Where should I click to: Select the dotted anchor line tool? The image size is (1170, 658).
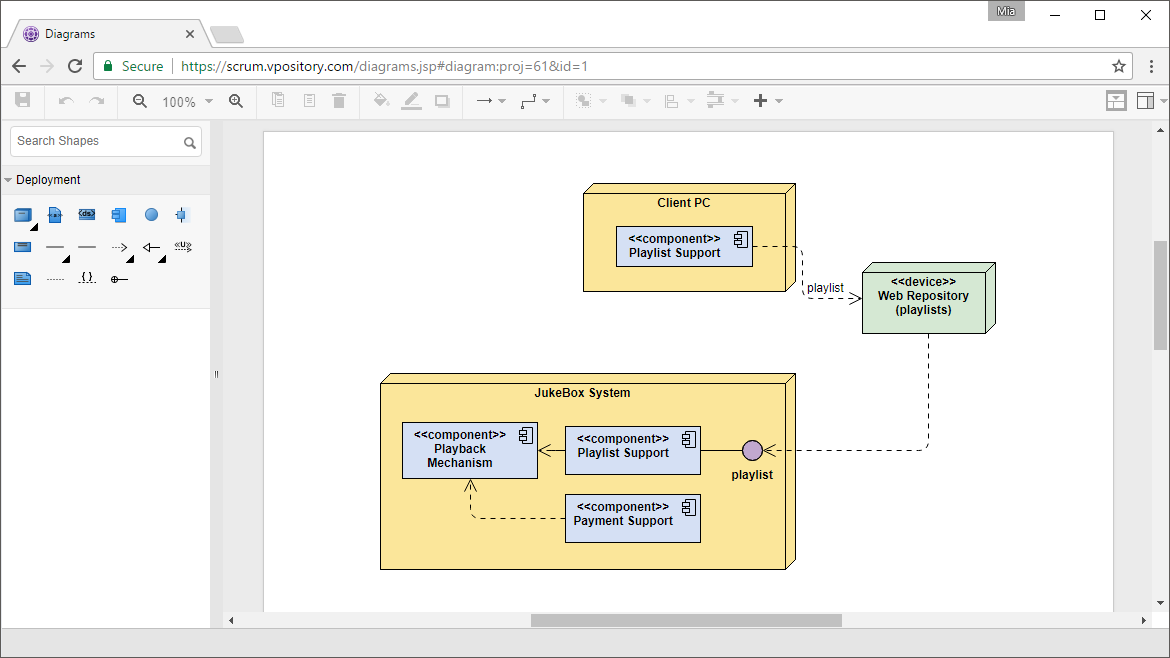pyautogui.click(x=55, y=279)
